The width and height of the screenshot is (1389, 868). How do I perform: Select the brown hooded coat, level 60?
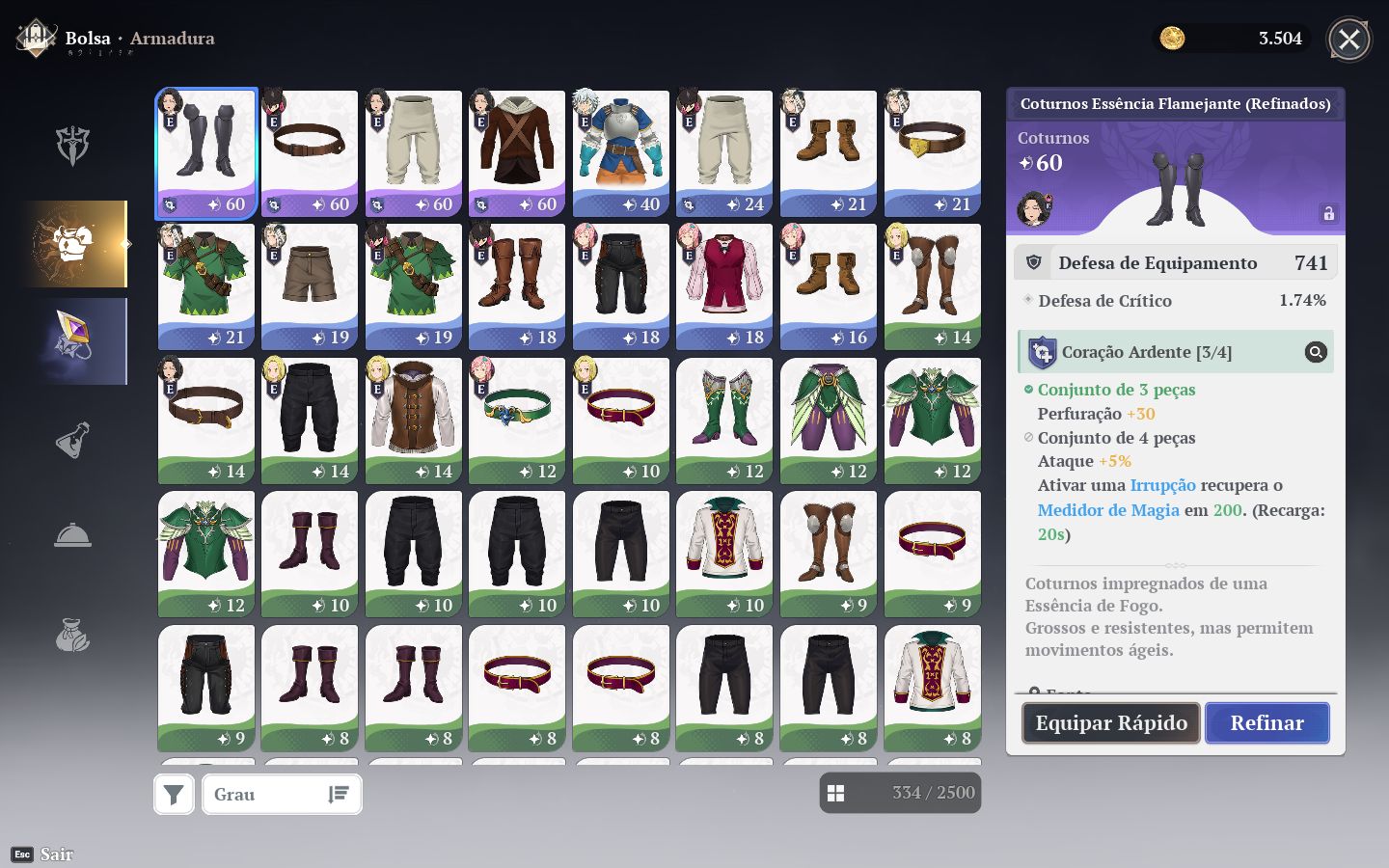[517, 154]
